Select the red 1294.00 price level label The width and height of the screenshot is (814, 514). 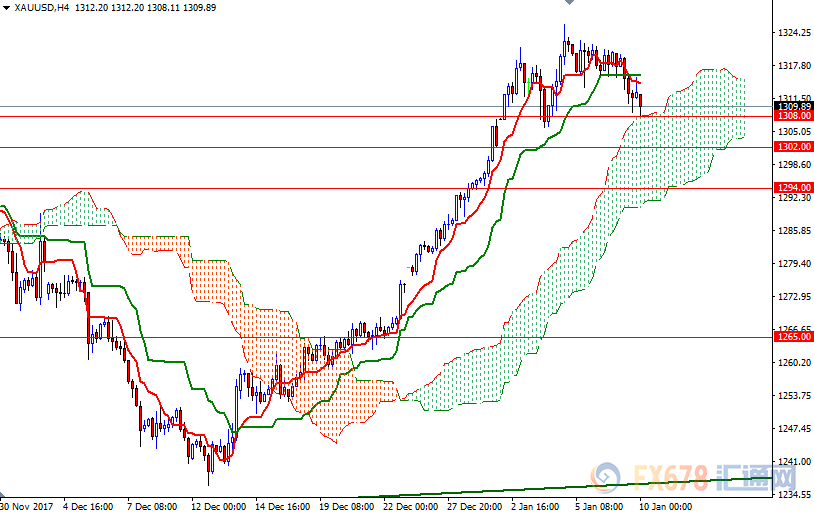[792, 188]
